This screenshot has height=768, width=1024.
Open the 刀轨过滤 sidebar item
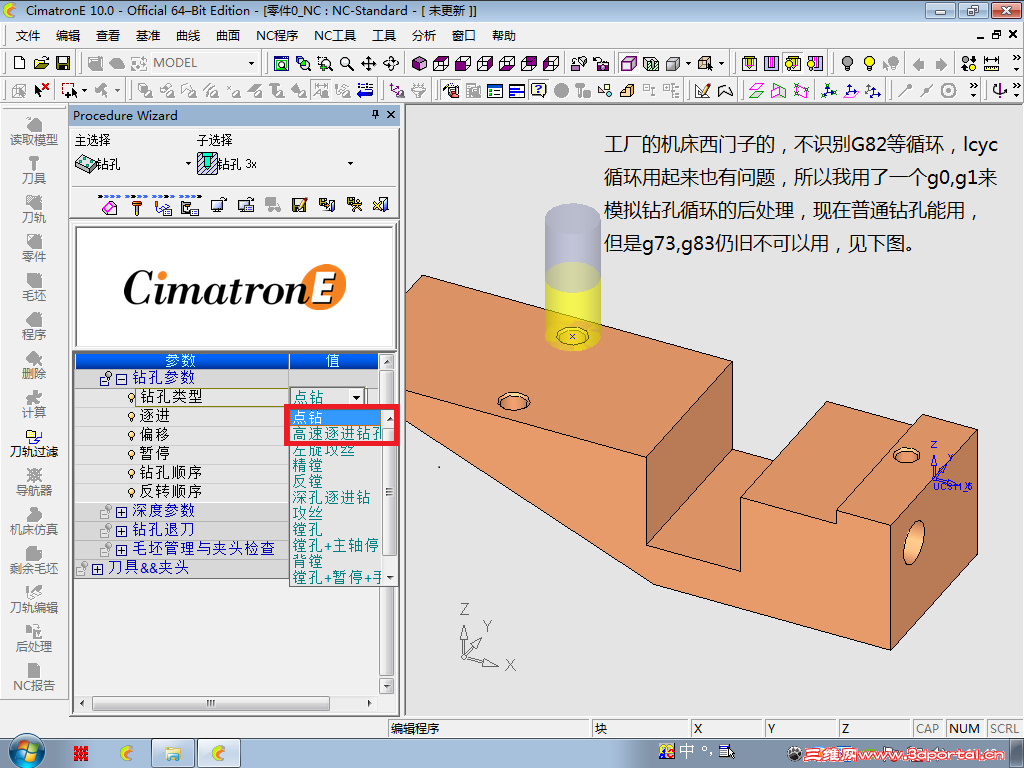pyautogui.click(x=34, y=444)
